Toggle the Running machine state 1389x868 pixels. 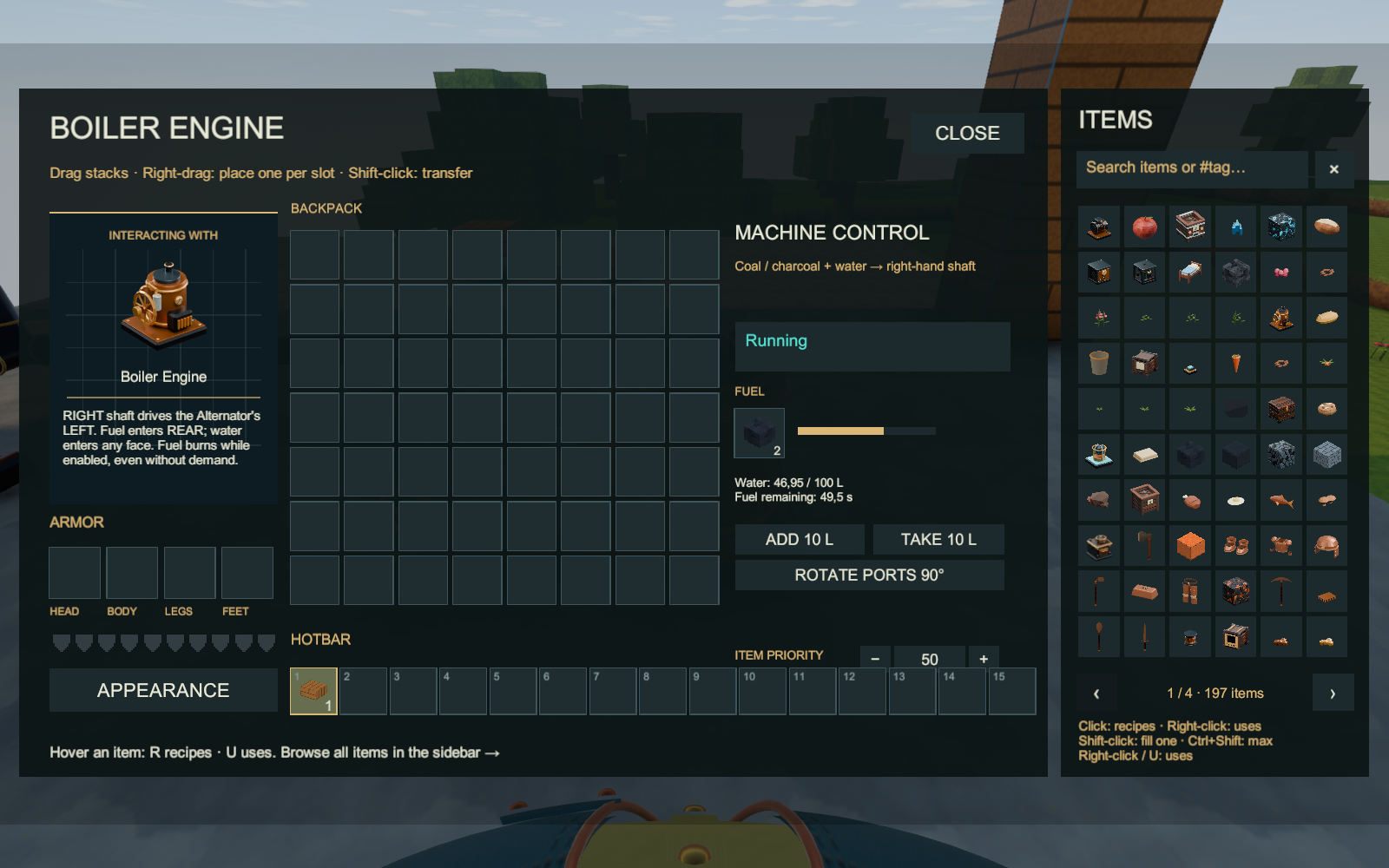[872, 346]
